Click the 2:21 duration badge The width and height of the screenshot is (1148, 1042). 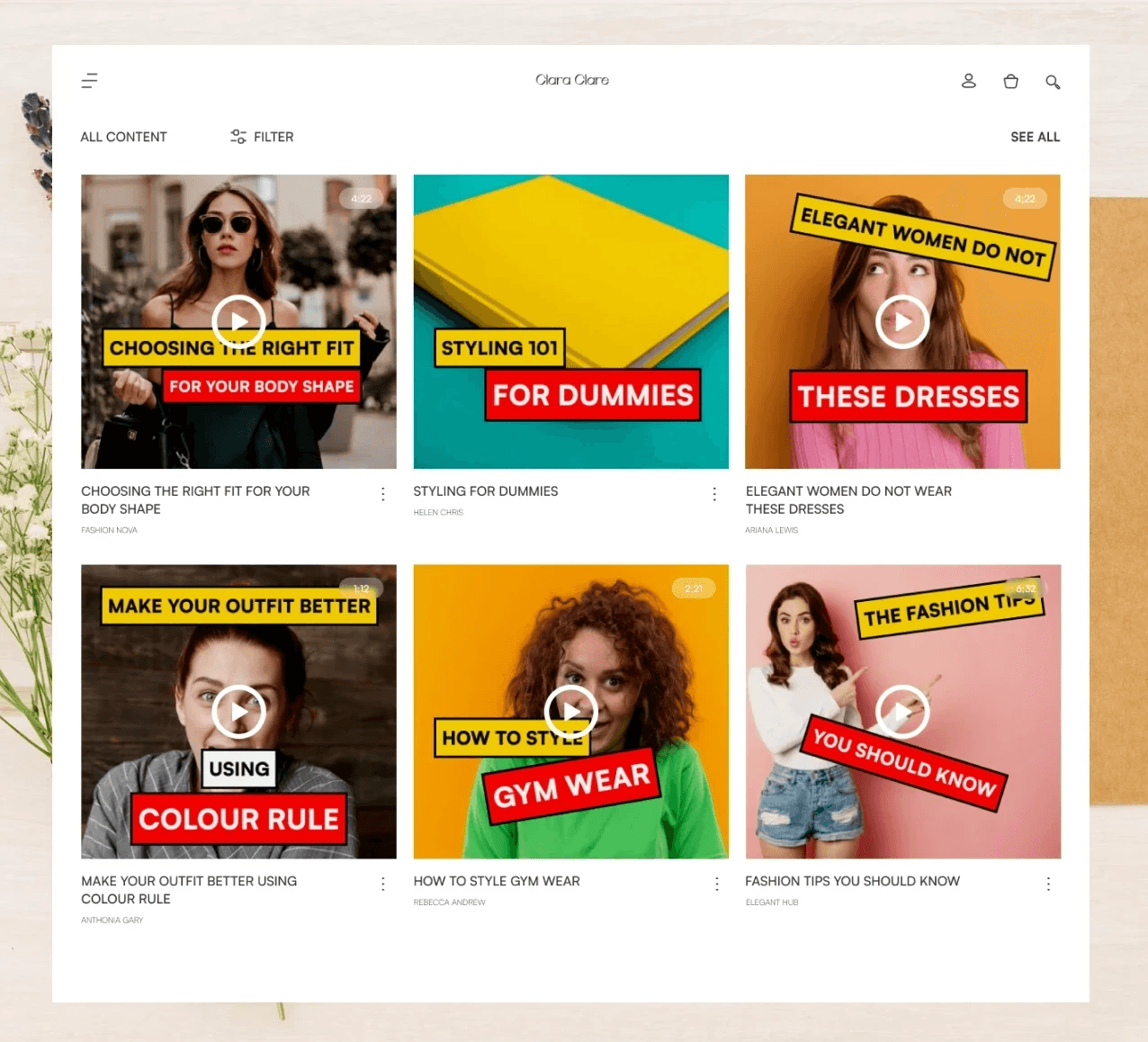click(x=693, y=588)
